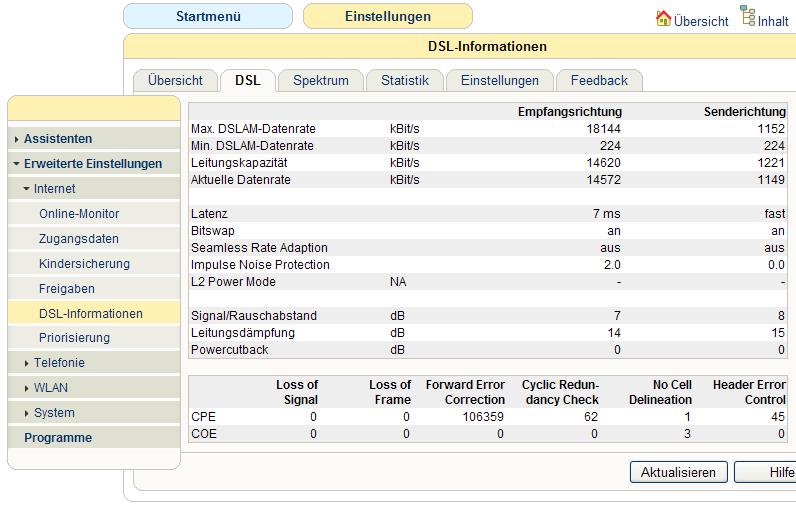Open System in the sidebar
Viewport: 796px width, 507px height.
(x=54, y=413)
